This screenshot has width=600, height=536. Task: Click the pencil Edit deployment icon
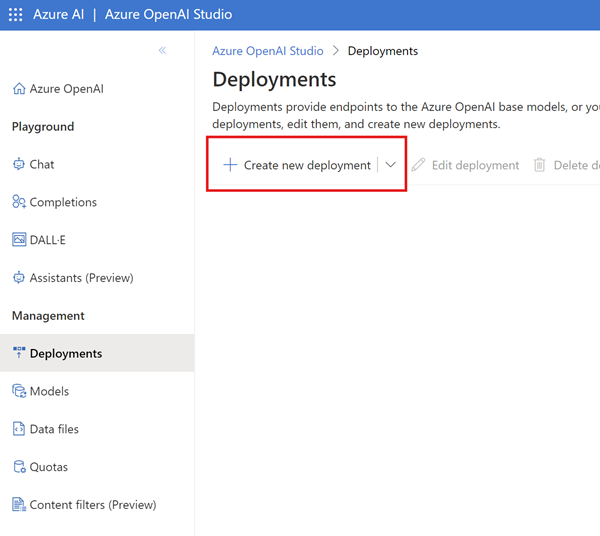(x=418, y=165)
